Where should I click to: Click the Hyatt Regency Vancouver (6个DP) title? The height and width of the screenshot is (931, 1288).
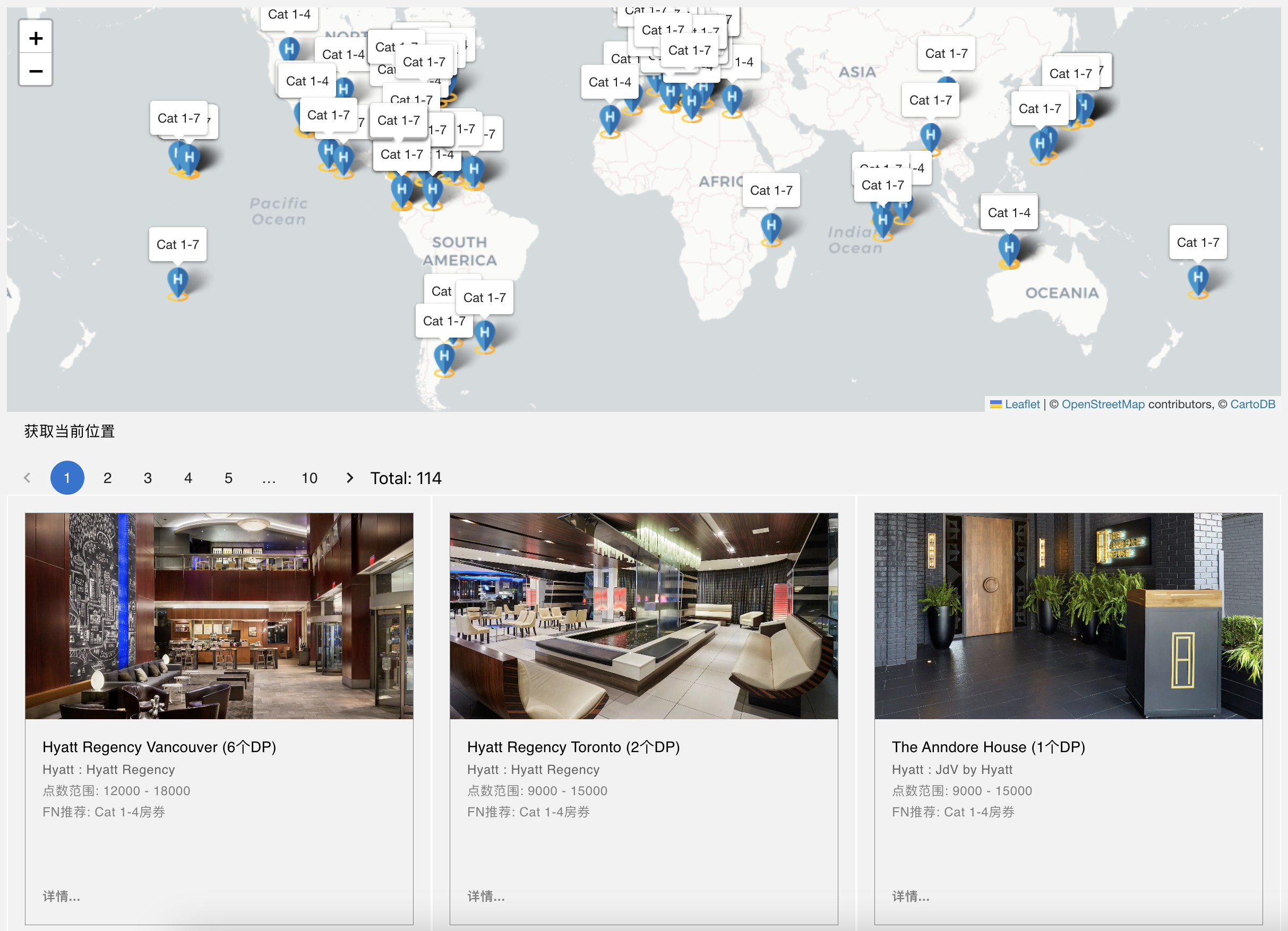pyautogui.click(x=160, y=746)
